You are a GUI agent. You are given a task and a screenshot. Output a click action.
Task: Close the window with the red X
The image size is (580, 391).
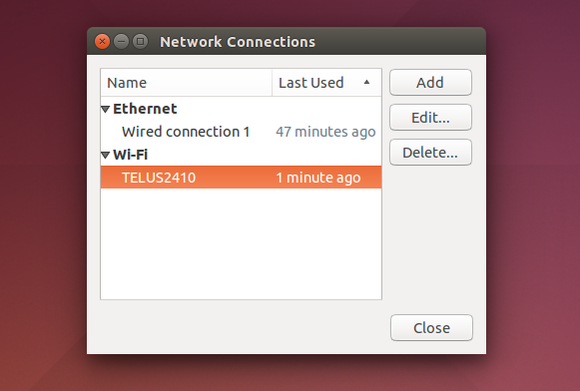[102, 41]
